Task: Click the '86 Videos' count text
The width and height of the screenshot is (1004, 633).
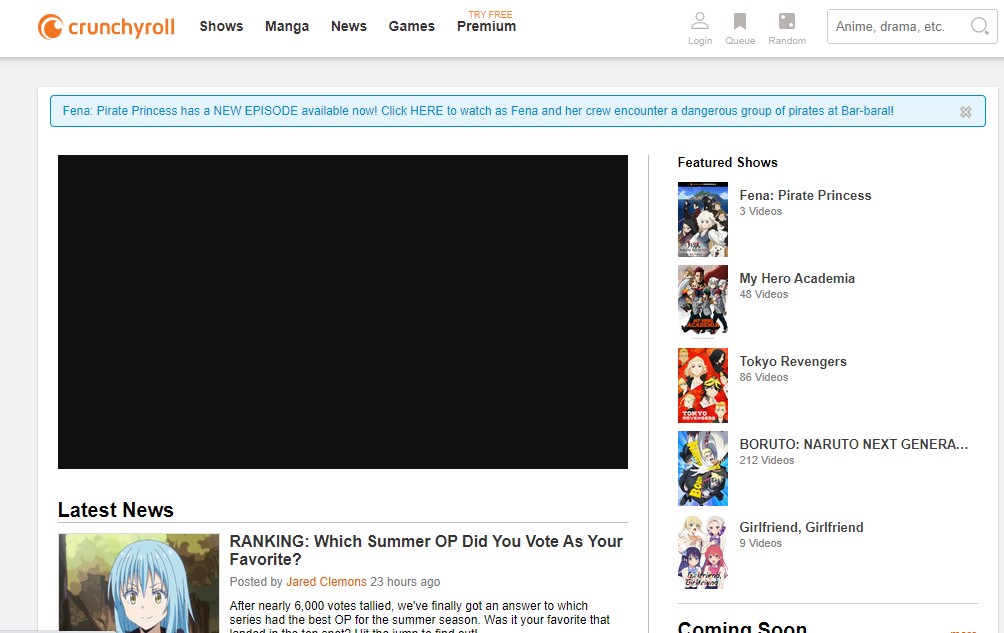Action: (764, 378)
